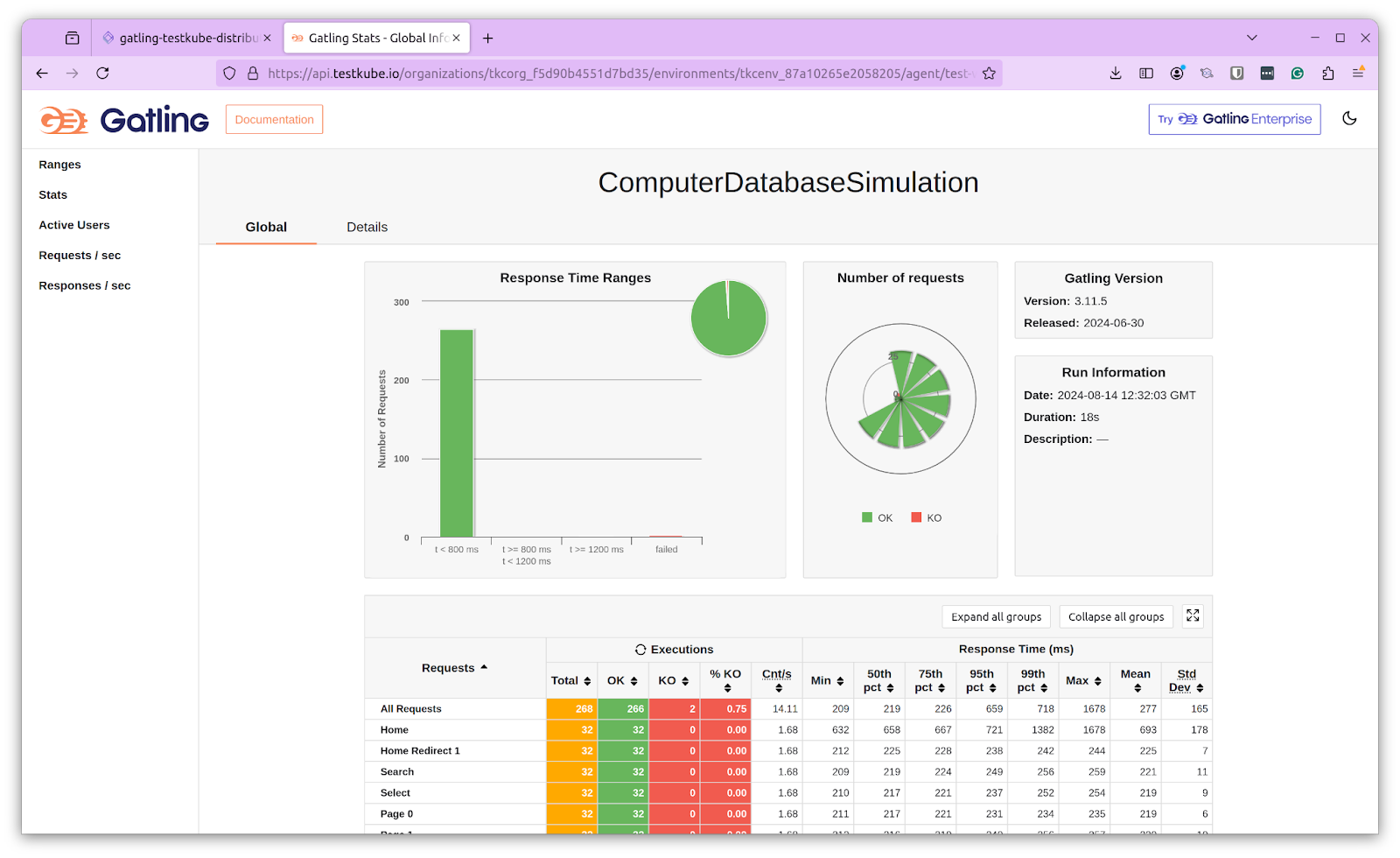Viewport: 1400px width, 858px height.
Task: Switch to the Details tab
Action: (367, 227)
